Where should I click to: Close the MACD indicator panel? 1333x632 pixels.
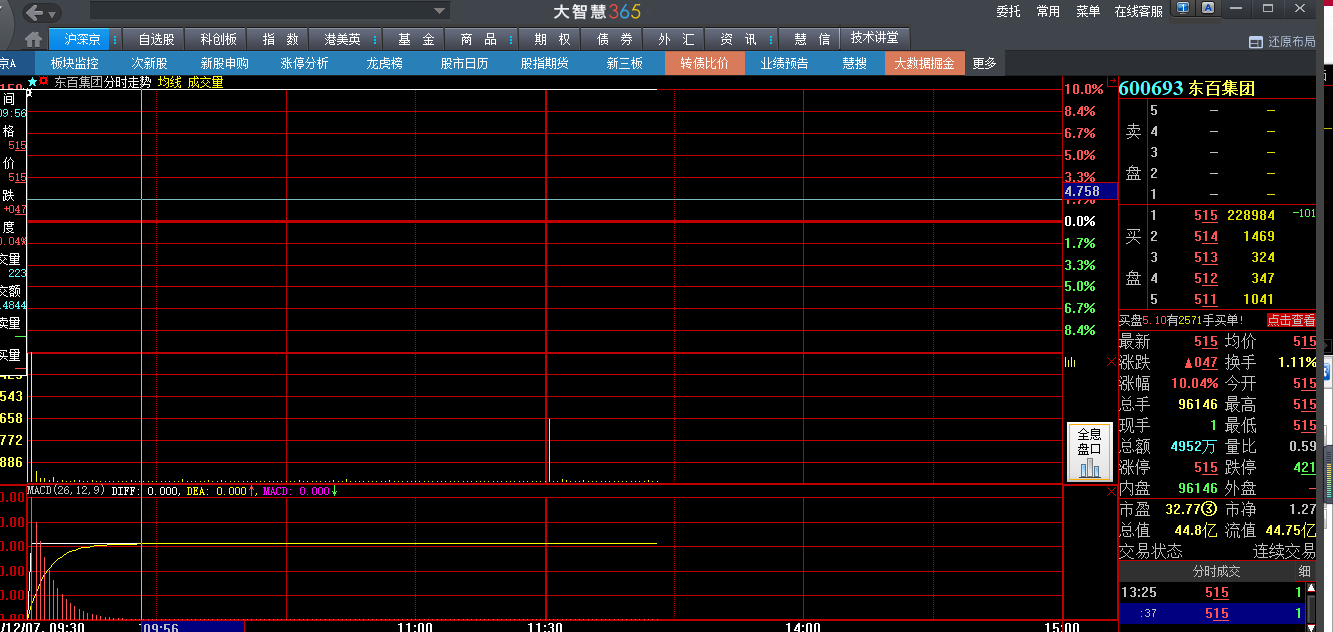click(1111, 492)
